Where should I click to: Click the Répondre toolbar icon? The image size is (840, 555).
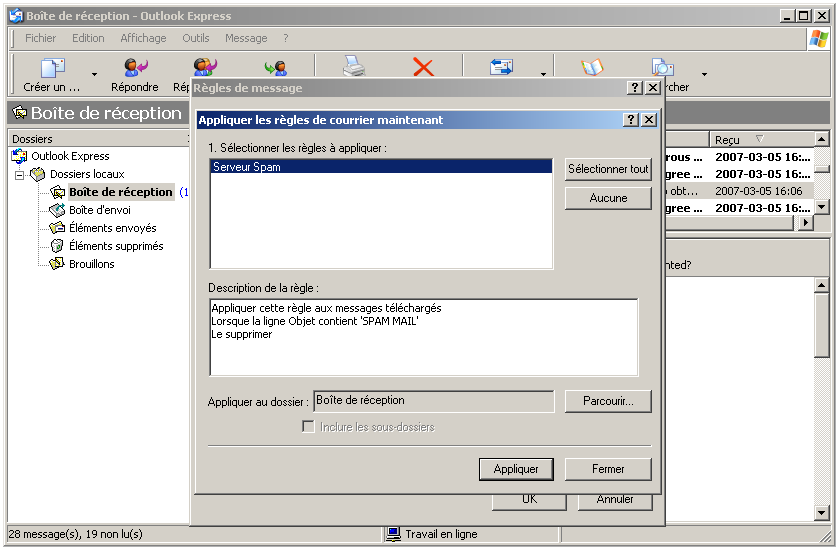pos(136,68)
